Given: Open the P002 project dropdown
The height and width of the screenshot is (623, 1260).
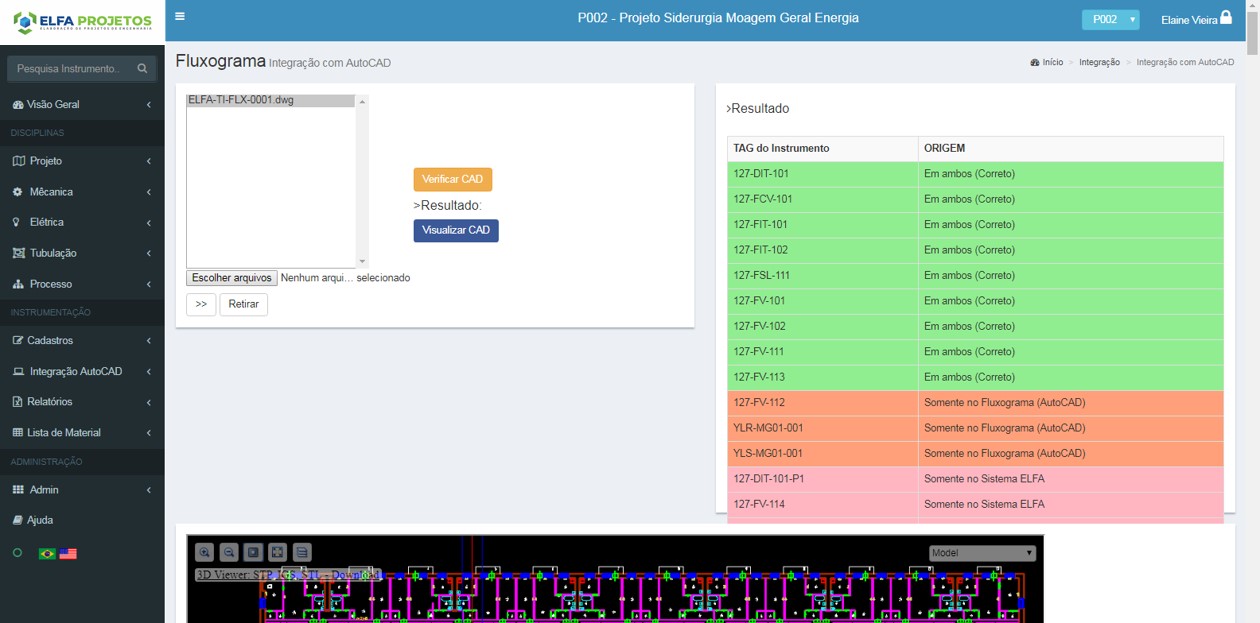Looking at the screenshot, I should (1110, 20).
